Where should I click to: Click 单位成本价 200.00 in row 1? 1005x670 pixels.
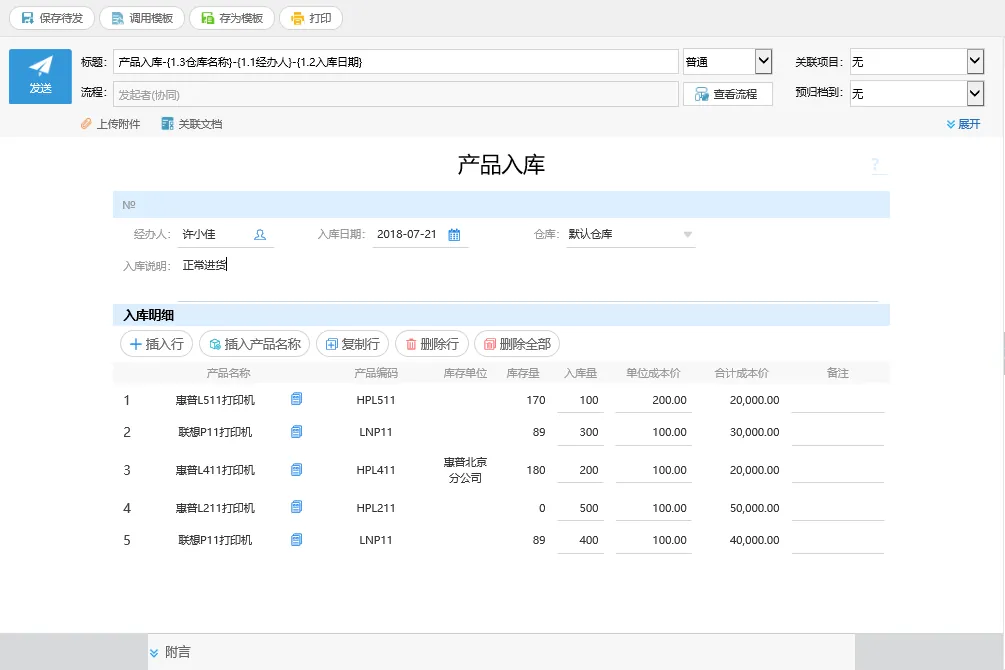pos(653,400)
